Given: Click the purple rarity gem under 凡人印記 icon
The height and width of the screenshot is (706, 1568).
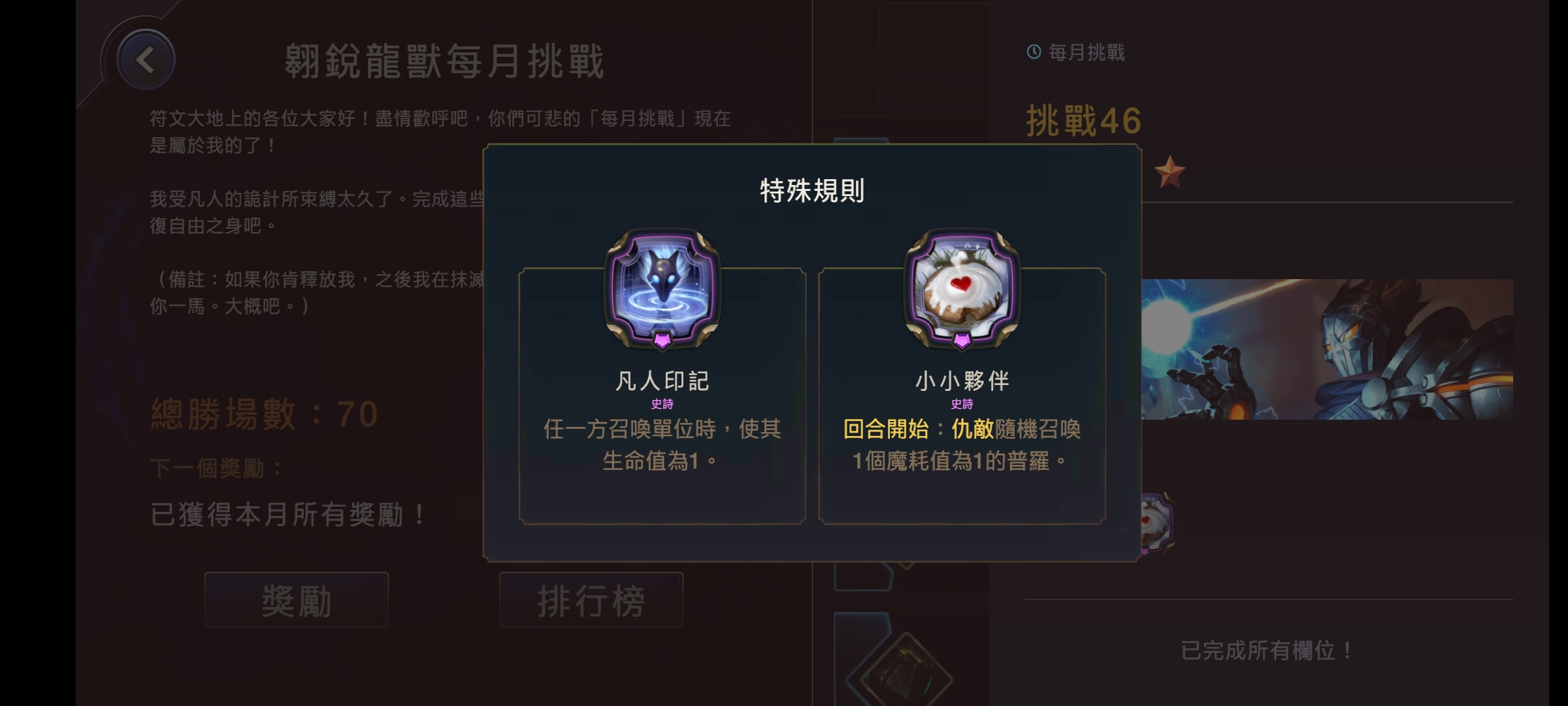Looking at the screenshot, I should pos(662,340).
